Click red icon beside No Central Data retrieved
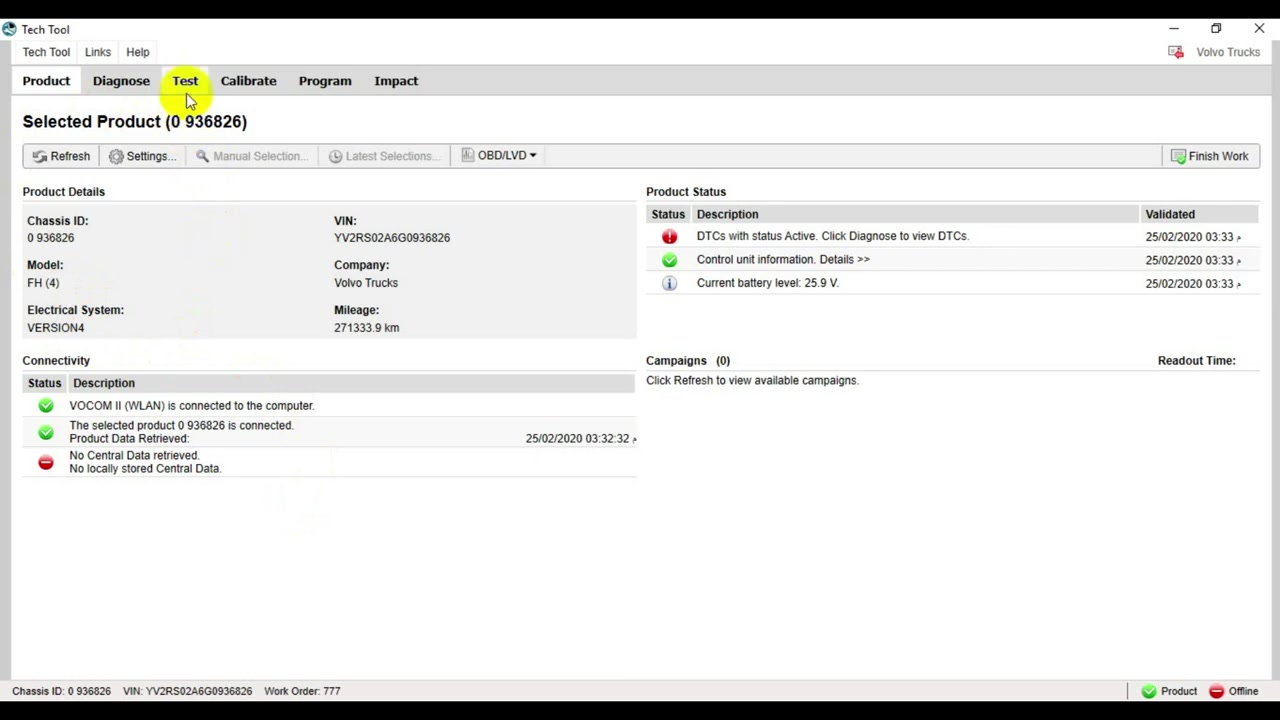Viewport: 1280px width, 720px height. pos(46,462)
